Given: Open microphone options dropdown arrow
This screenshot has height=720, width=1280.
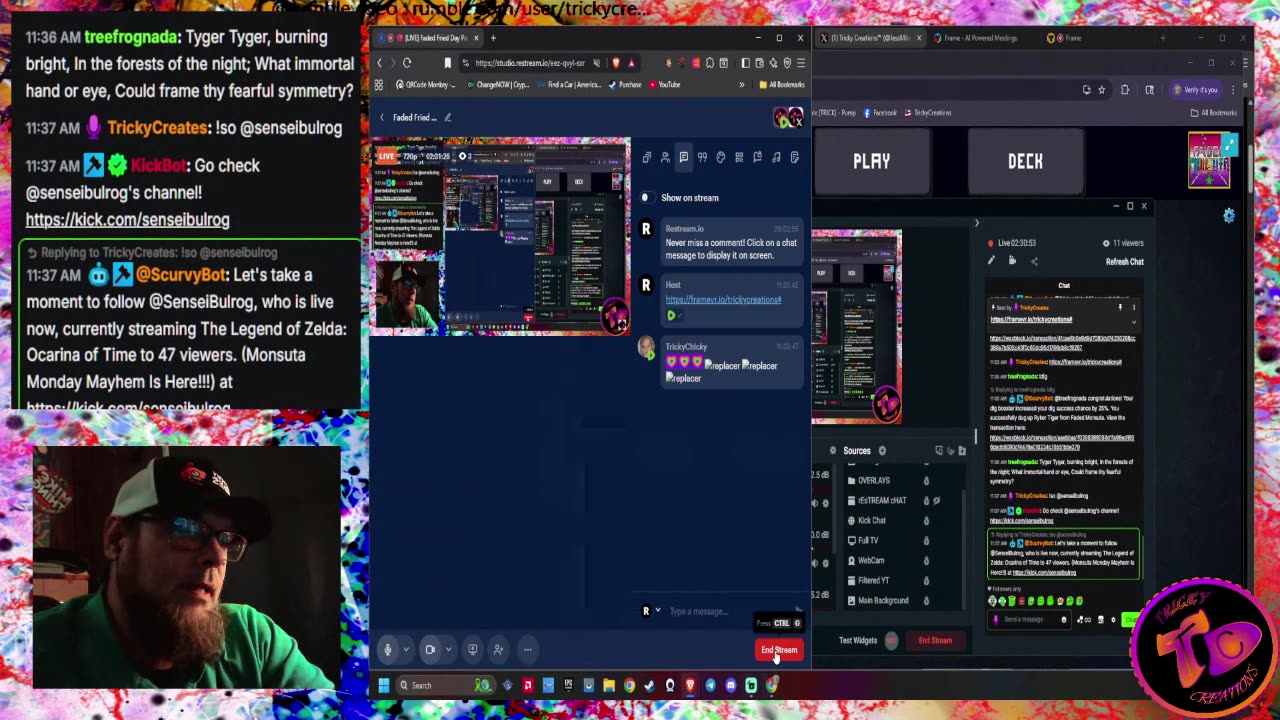Looking at the screenshot, I should click(x=406, y=650).
